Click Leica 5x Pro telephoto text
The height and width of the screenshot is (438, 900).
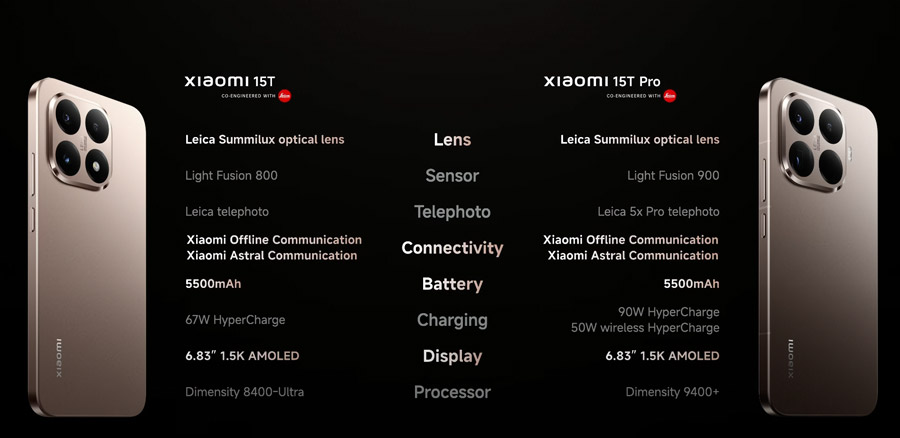pyautogui.click(x=658, y=212)
